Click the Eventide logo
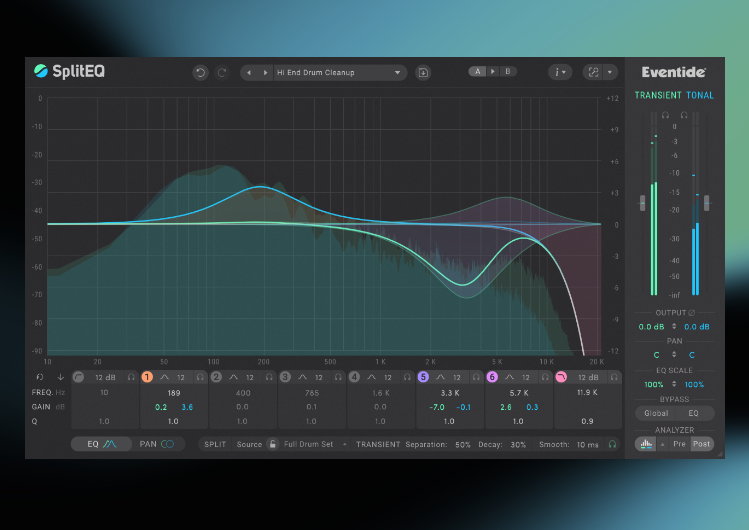749x530 pixels. [674, 72]
